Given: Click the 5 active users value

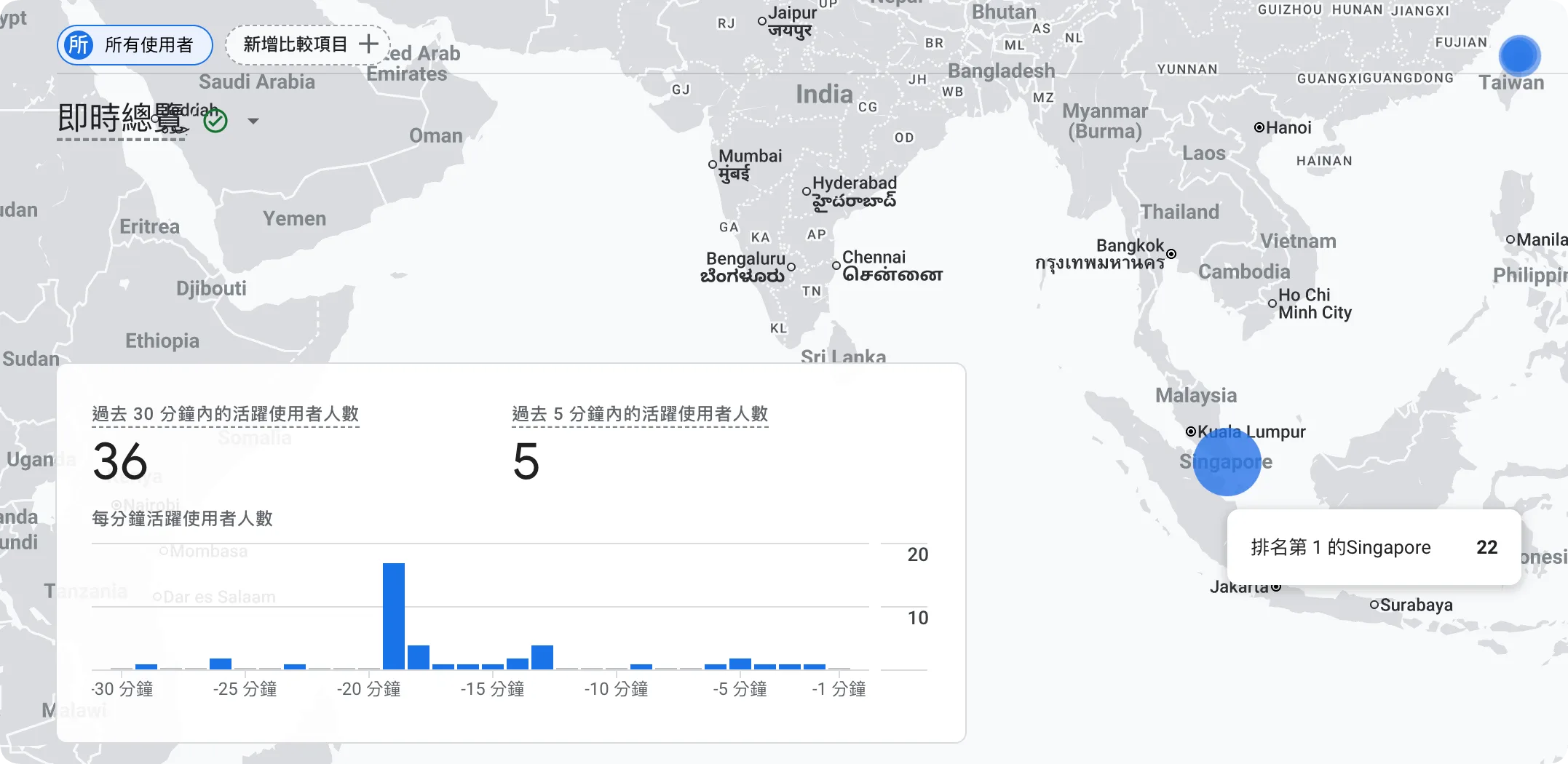Looking at the screenshot, I should tap(526, 461).
